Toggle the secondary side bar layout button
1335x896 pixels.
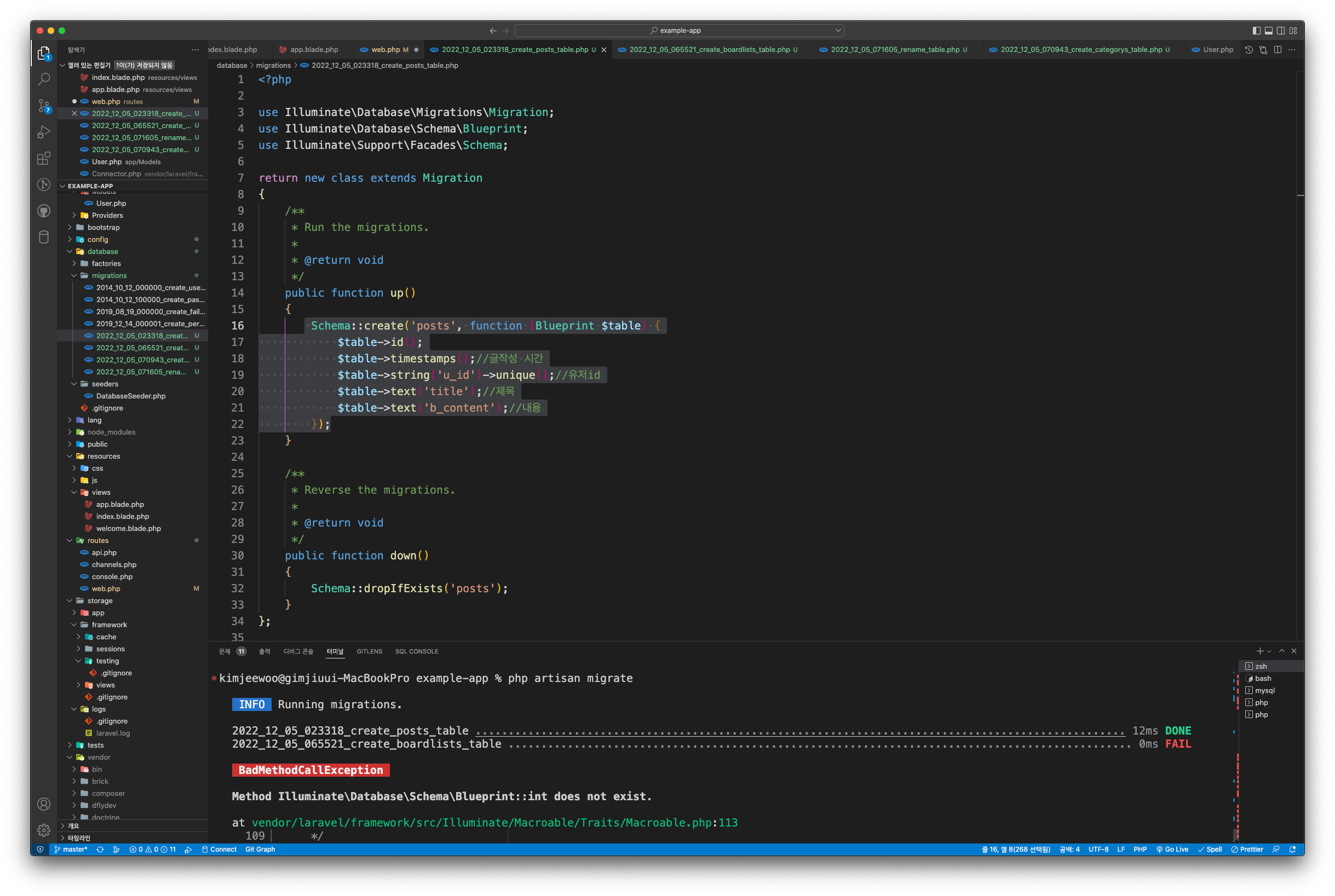pos(1281,30)
